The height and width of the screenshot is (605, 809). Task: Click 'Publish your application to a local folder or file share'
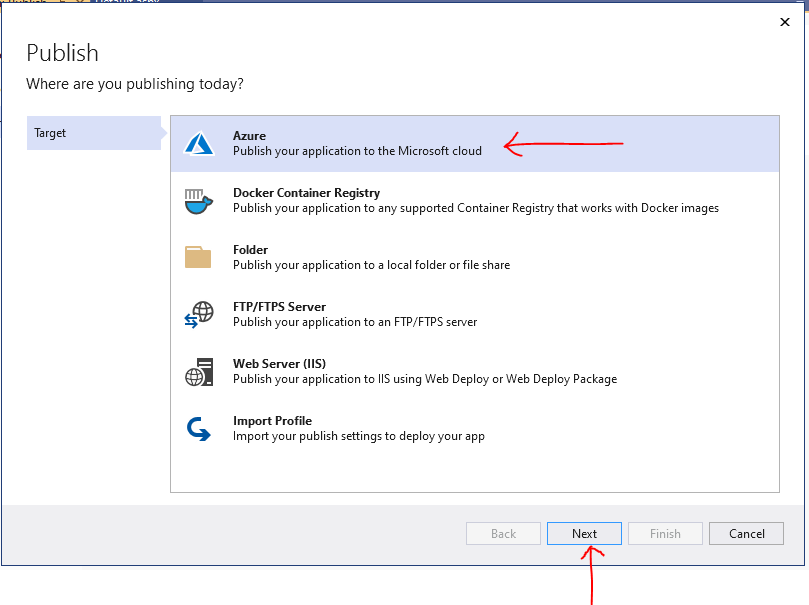(x=371, y=265)
